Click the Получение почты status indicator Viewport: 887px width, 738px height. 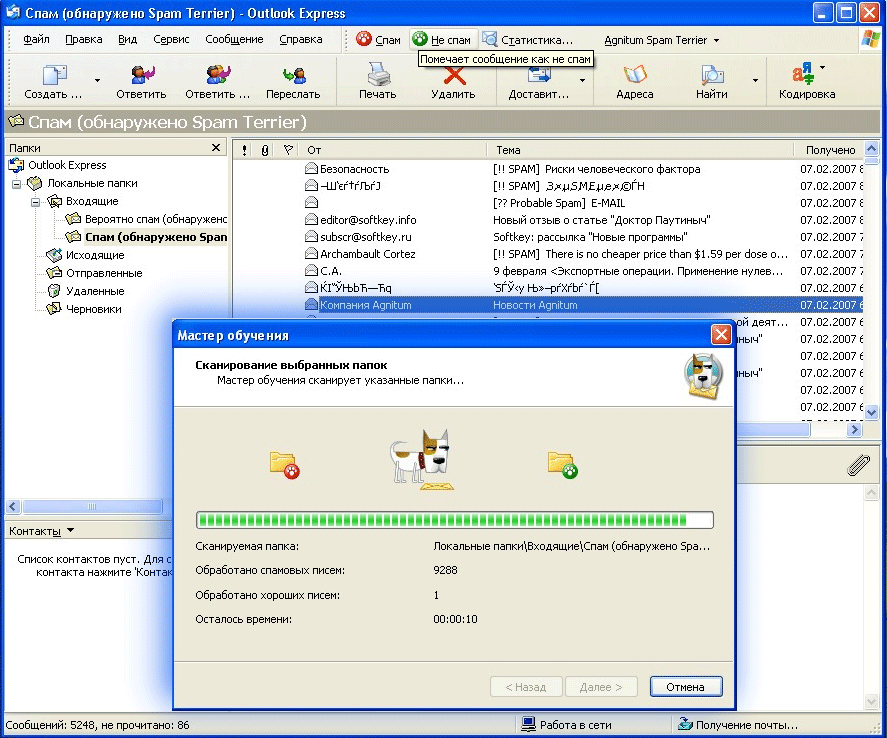[x=738, y=725]
